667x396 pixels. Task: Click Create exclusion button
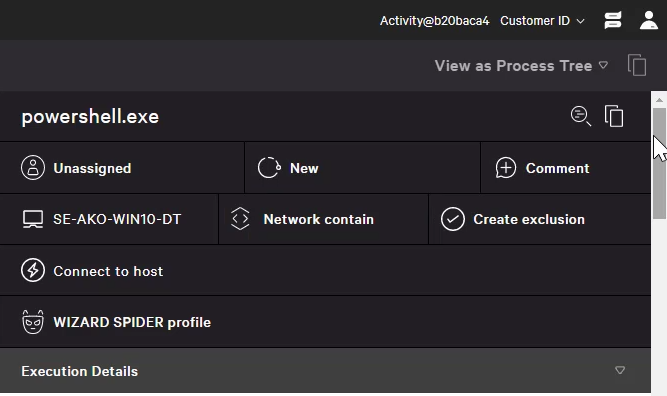(x=539, y=219)
